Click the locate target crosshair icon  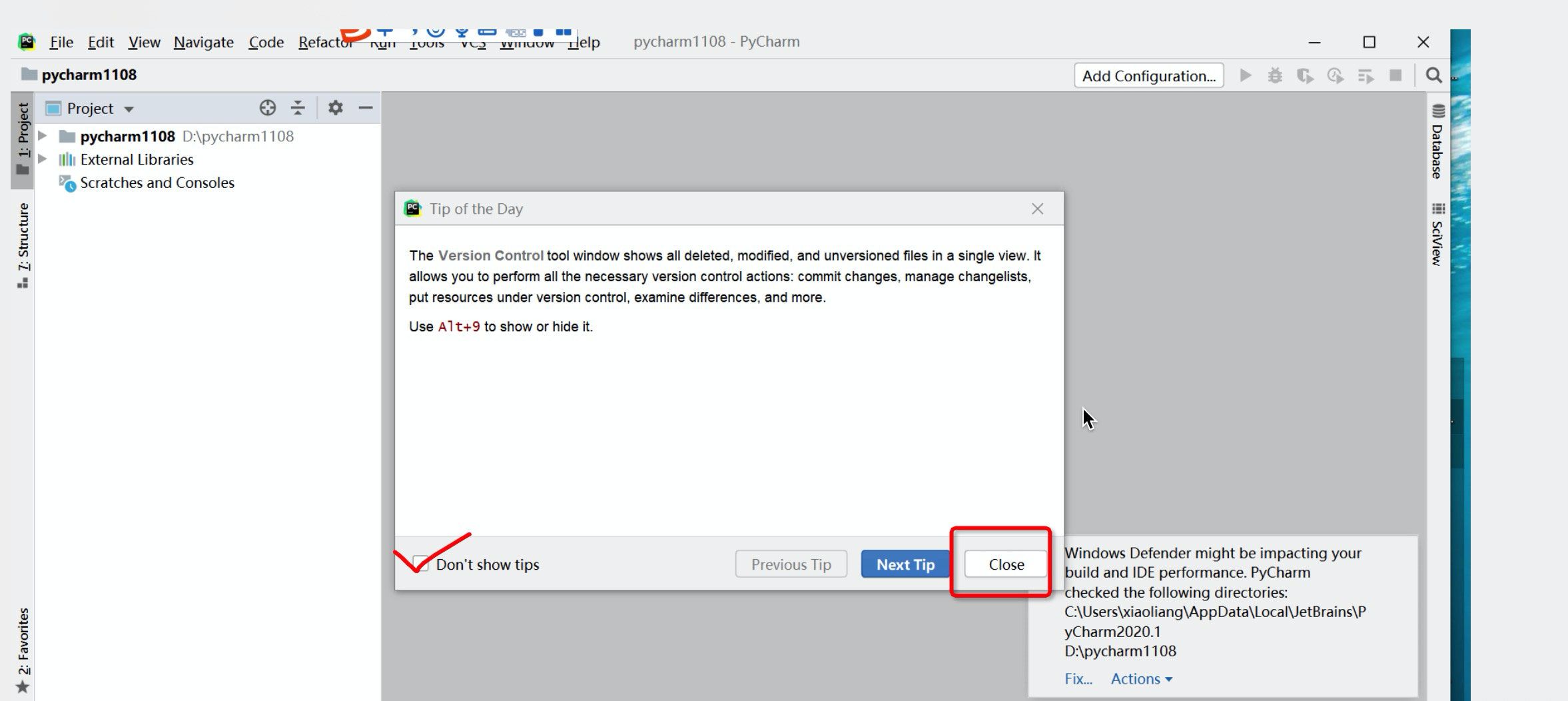pos(268,108)
